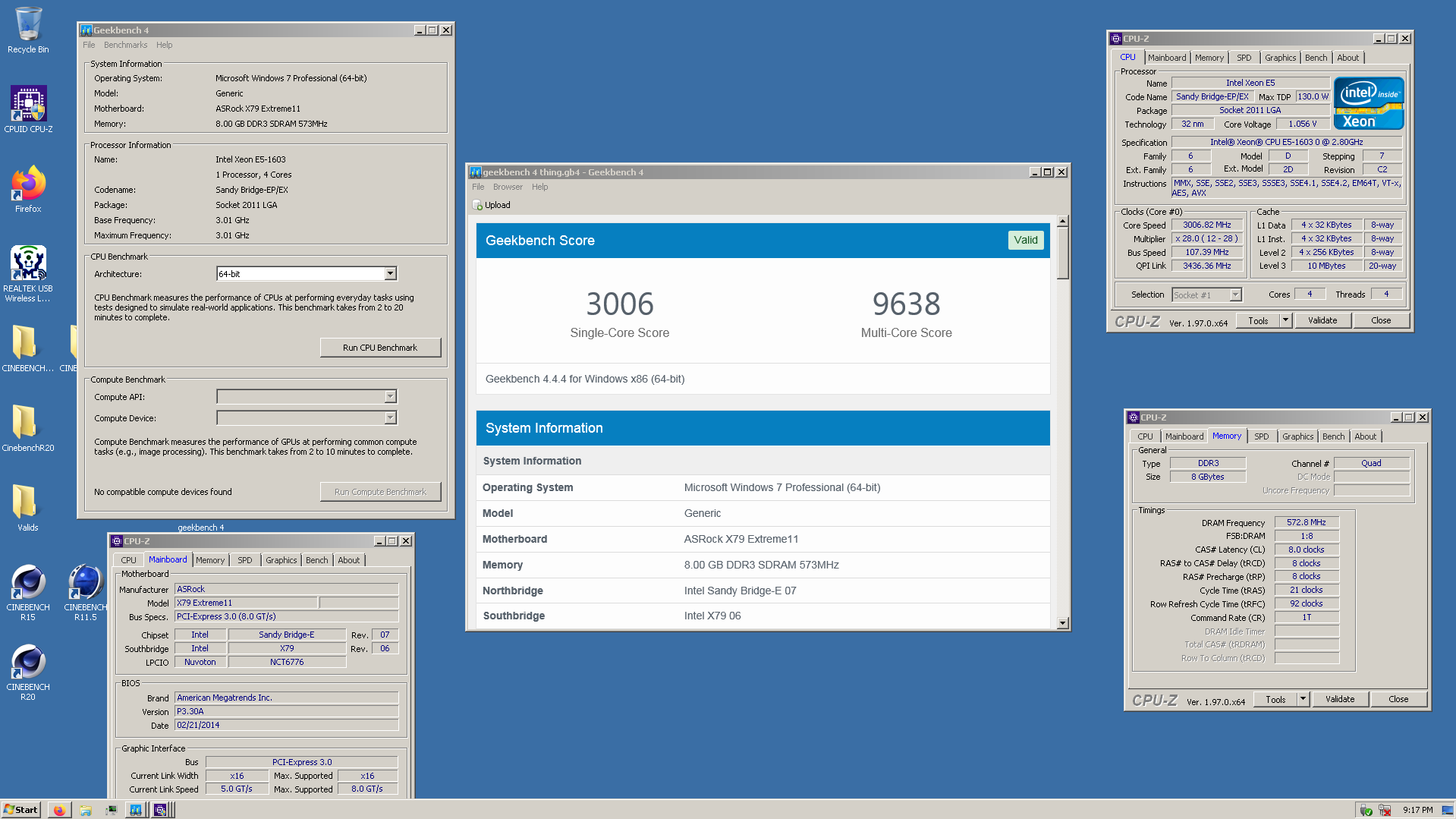Click Run CPU Benchmark
The image size is (1456, 819).
(x=380, y=348)
